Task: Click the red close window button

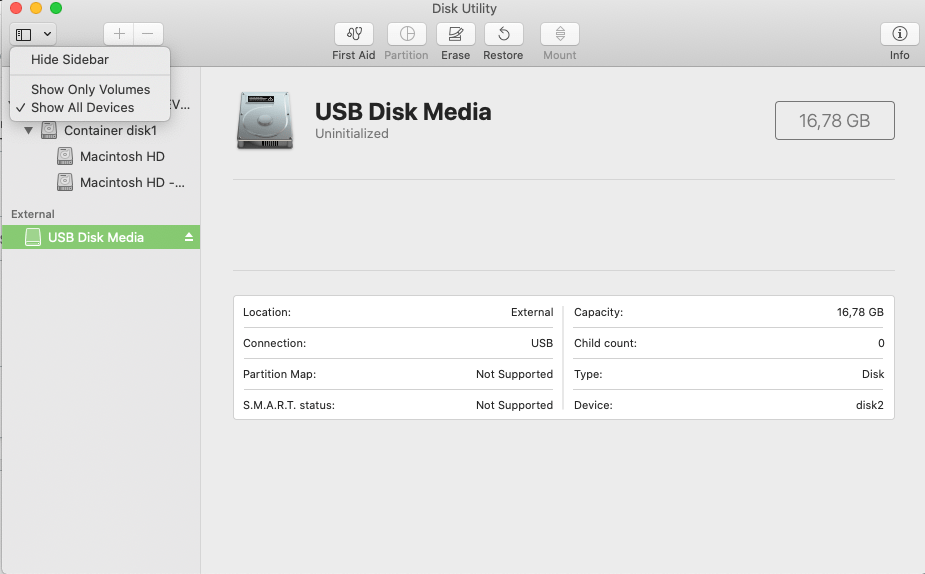Action: (16, 8)
